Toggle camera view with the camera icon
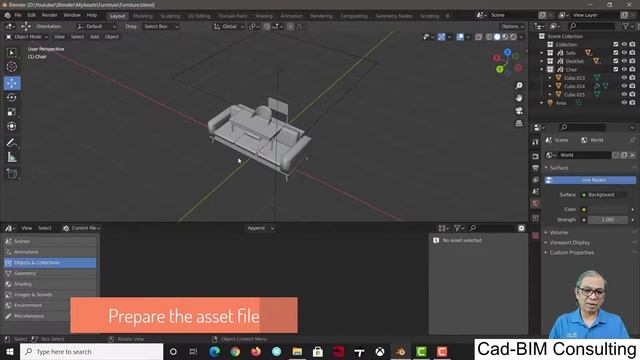Viewport: 640px width, 360px height. click(x=519, y=111)
